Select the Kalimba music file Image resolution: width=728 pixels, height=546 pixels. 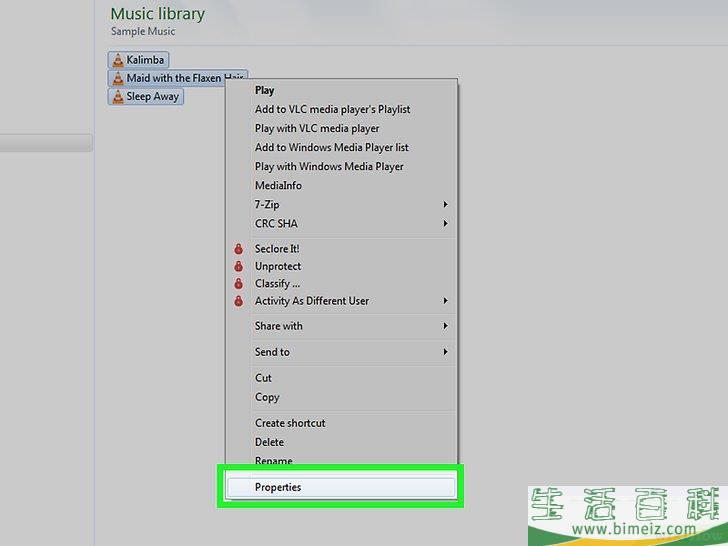145,60
